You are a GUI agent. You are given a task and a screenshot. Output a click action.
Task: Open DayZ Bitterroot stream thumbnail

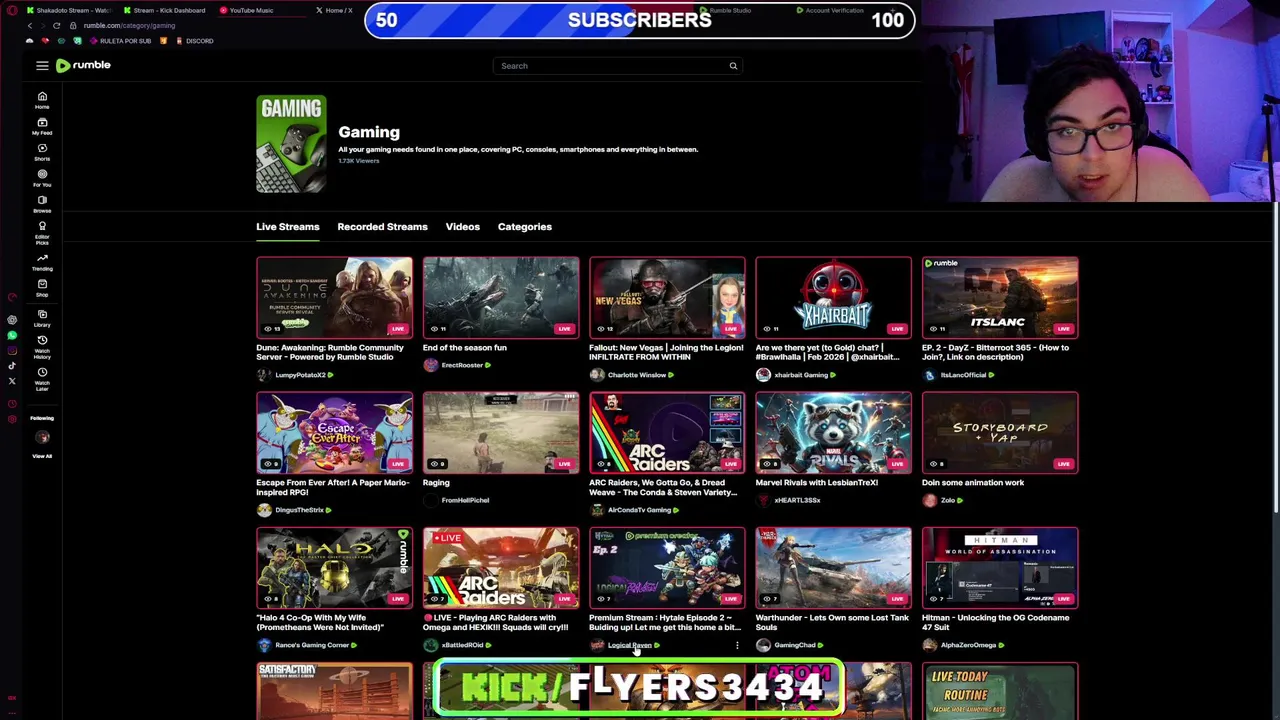(1000, 297)
